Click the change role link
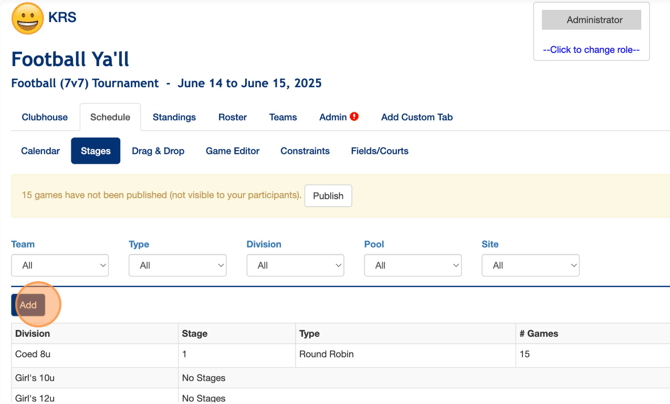The image size is (670, 404). pyautogui.click(x=591, y=49)
